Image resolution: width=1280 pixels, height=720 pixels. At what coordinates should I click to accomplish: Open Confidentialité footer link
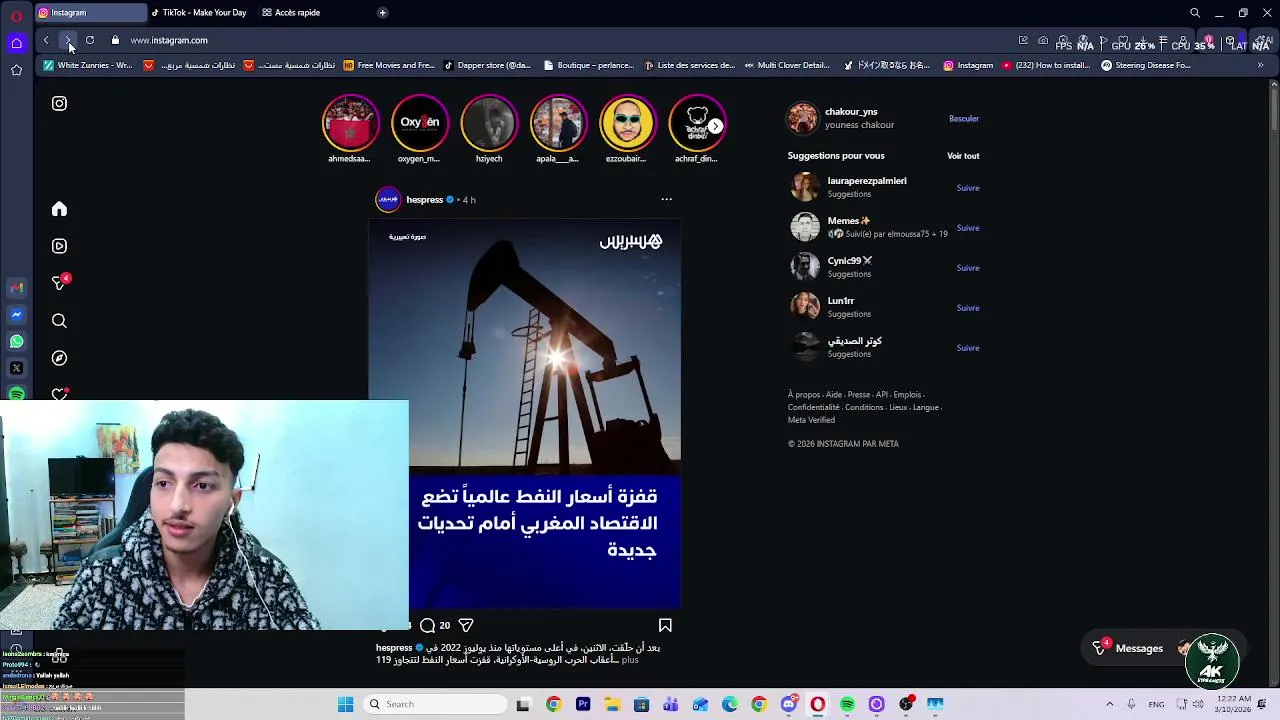pos(813,407)
